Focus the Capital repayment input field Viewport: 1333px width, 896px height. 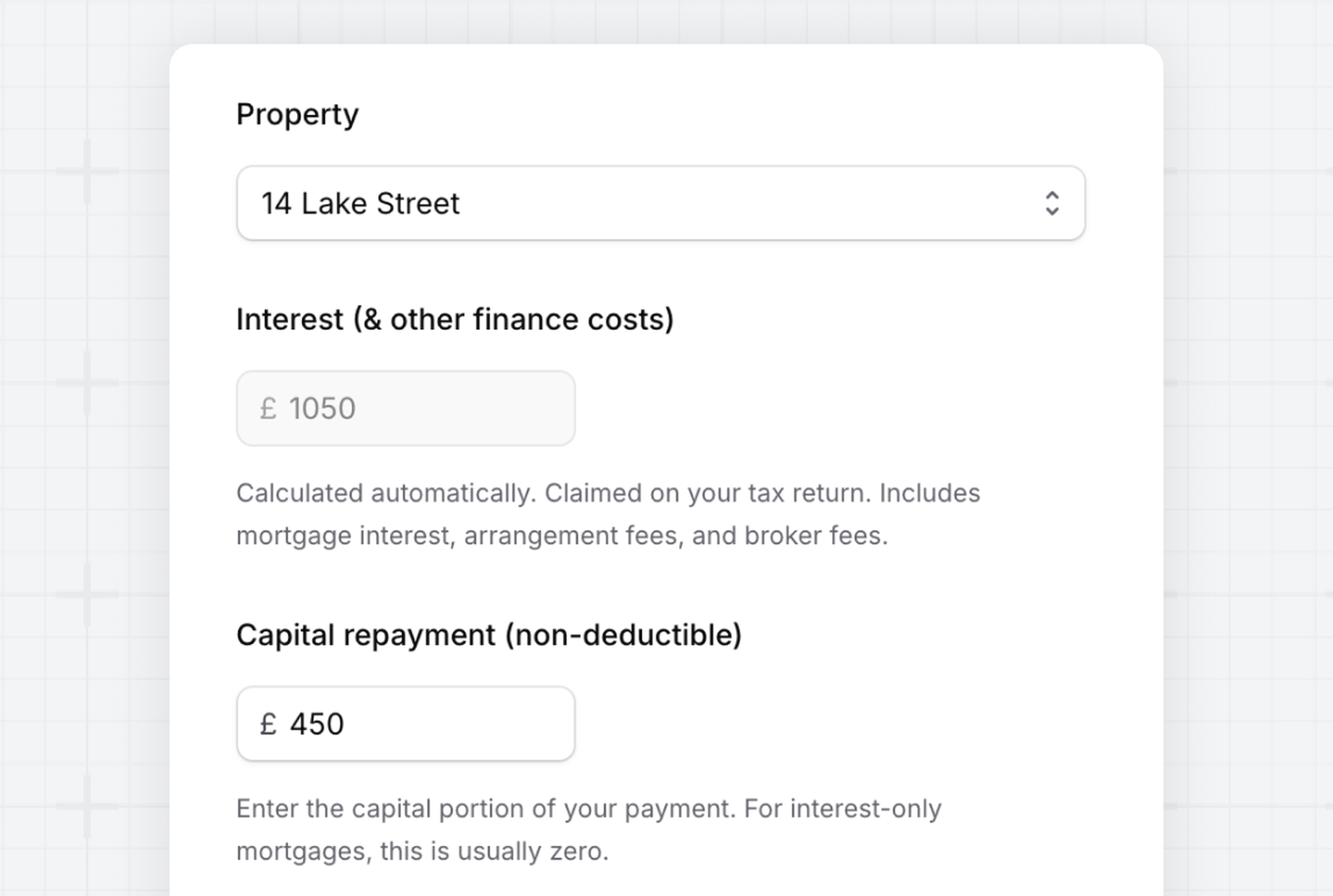(x=406, y=724)
